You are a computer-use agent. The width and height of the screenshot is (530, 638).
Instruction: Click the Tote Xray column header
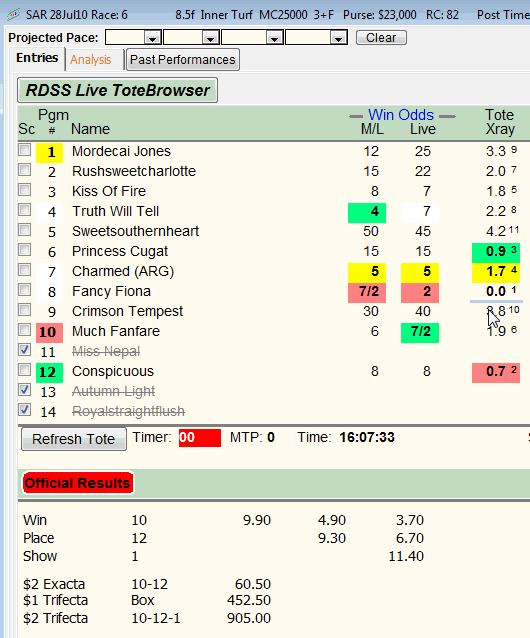click(500, 122)
